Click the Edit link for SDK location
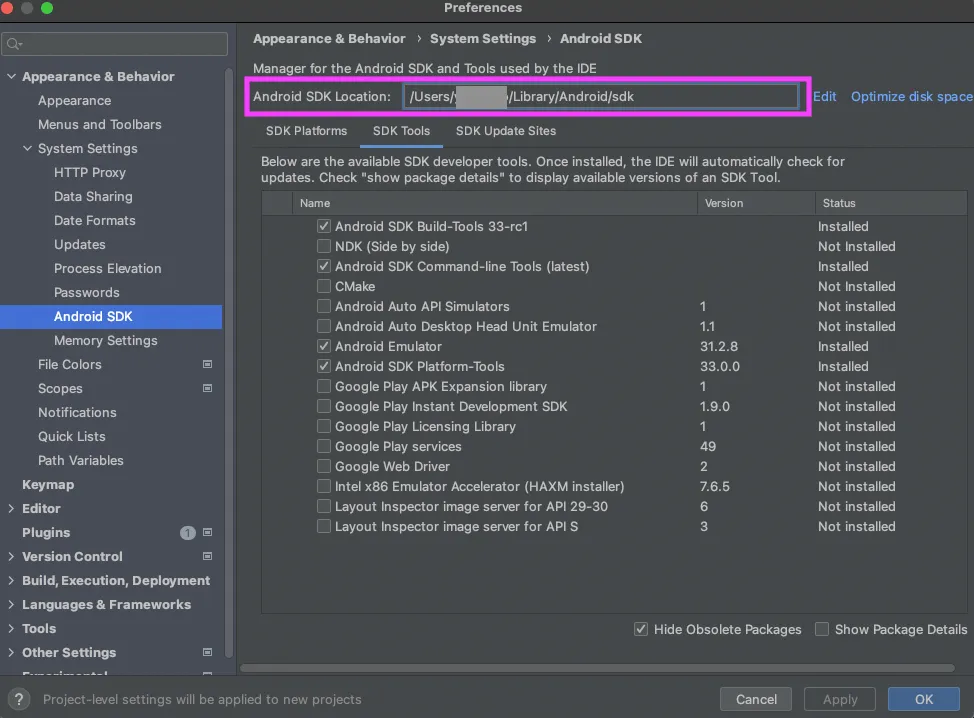 [824, 96]
